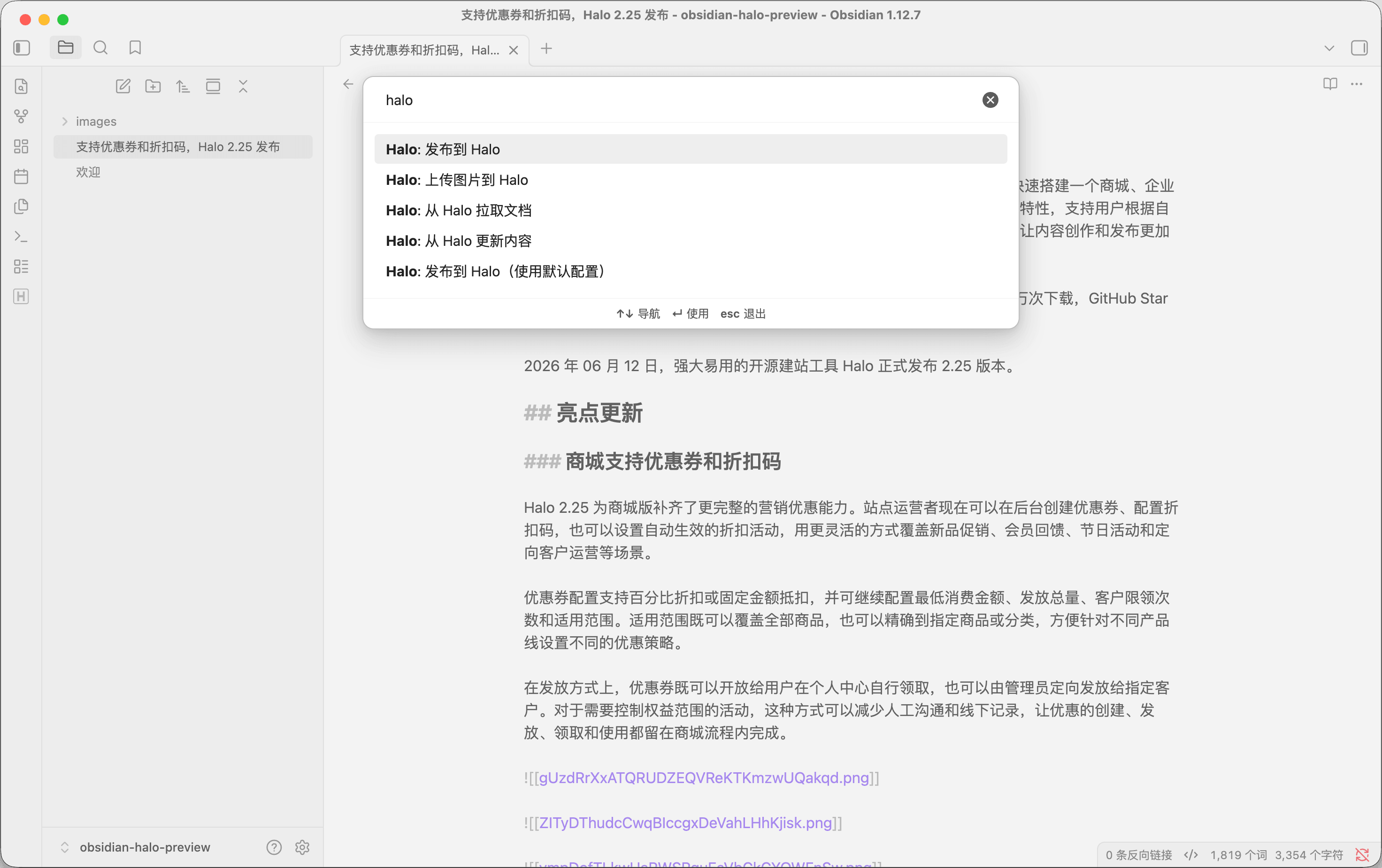Open the search panel icon
Viewport: 1382px width, 868px height.
[100, 47]
